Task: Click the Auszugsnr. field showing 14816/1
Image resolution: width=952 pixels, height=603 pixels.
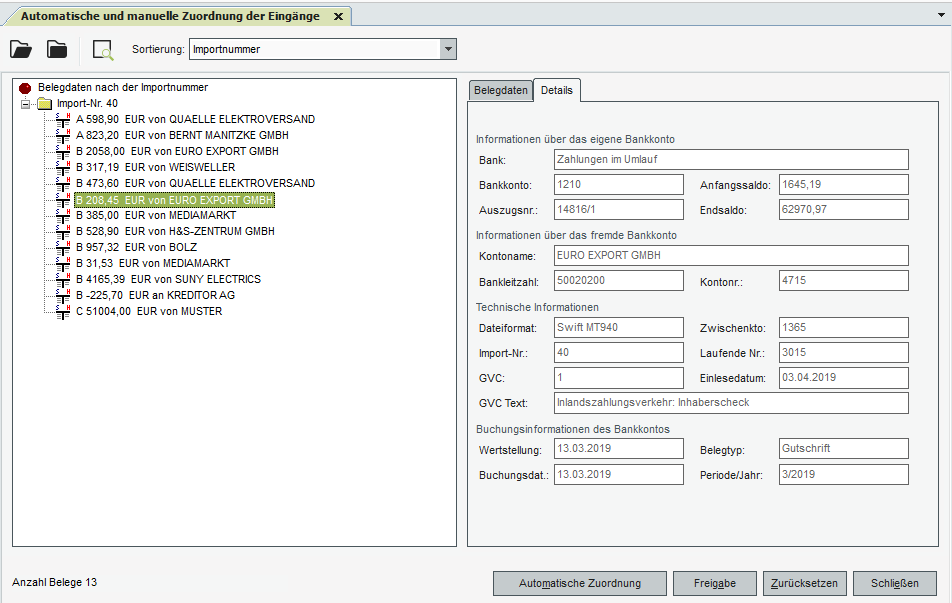Action: click(x=619, y=210)
